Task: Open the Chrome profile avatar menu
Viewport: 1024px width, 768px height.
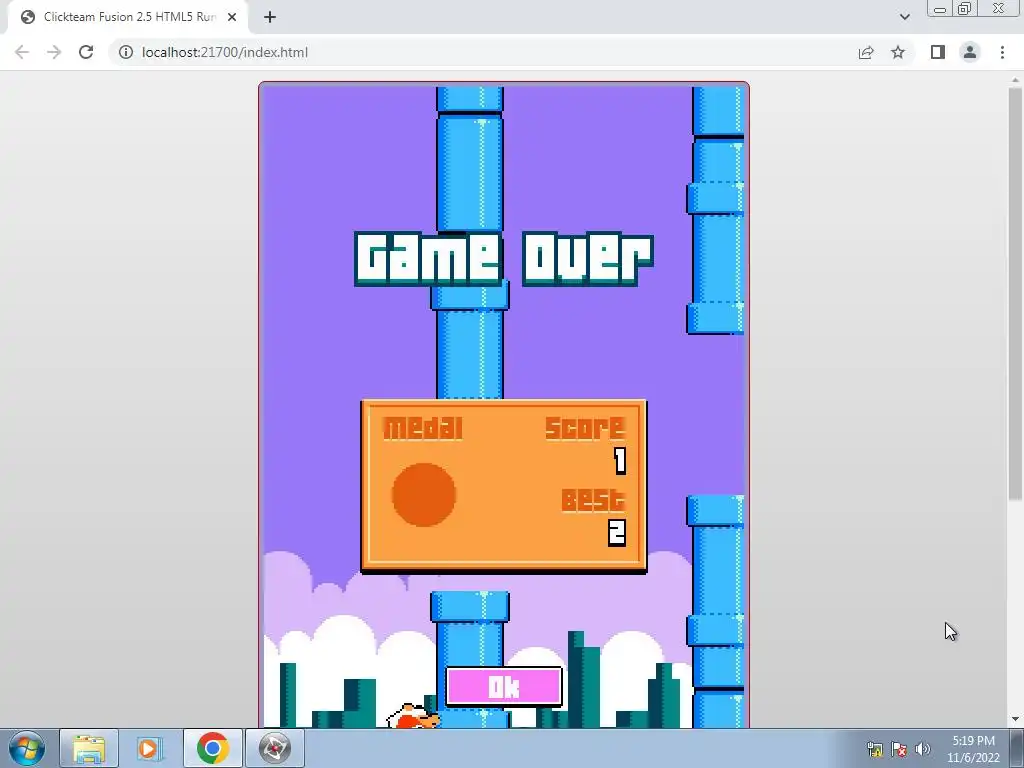Action: pyautogui.click(x=970, y=52)
